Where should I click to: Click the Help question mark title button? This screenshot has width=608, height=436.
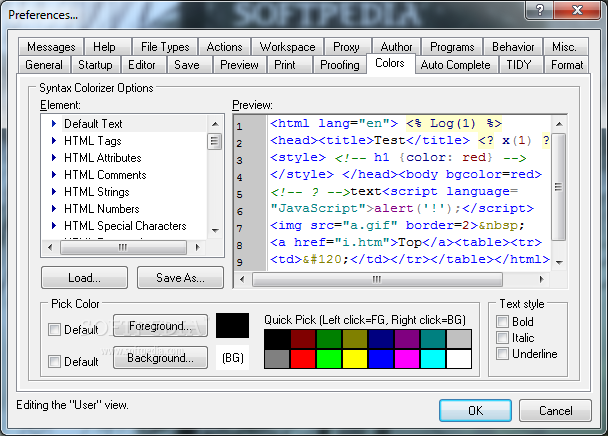coord(539,10)
